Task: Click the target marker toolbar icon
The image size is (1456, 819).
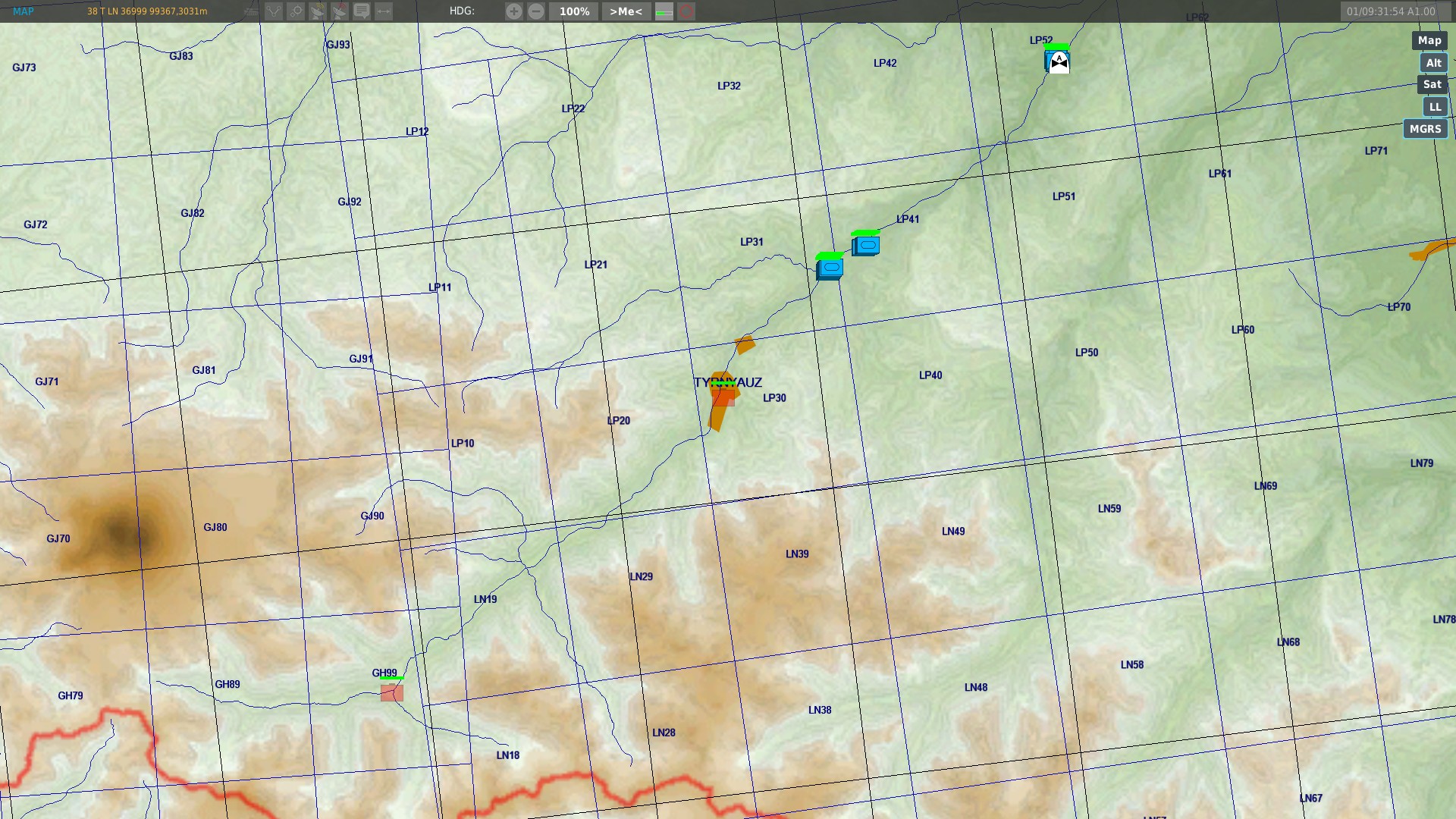Action: click(296, 11)
